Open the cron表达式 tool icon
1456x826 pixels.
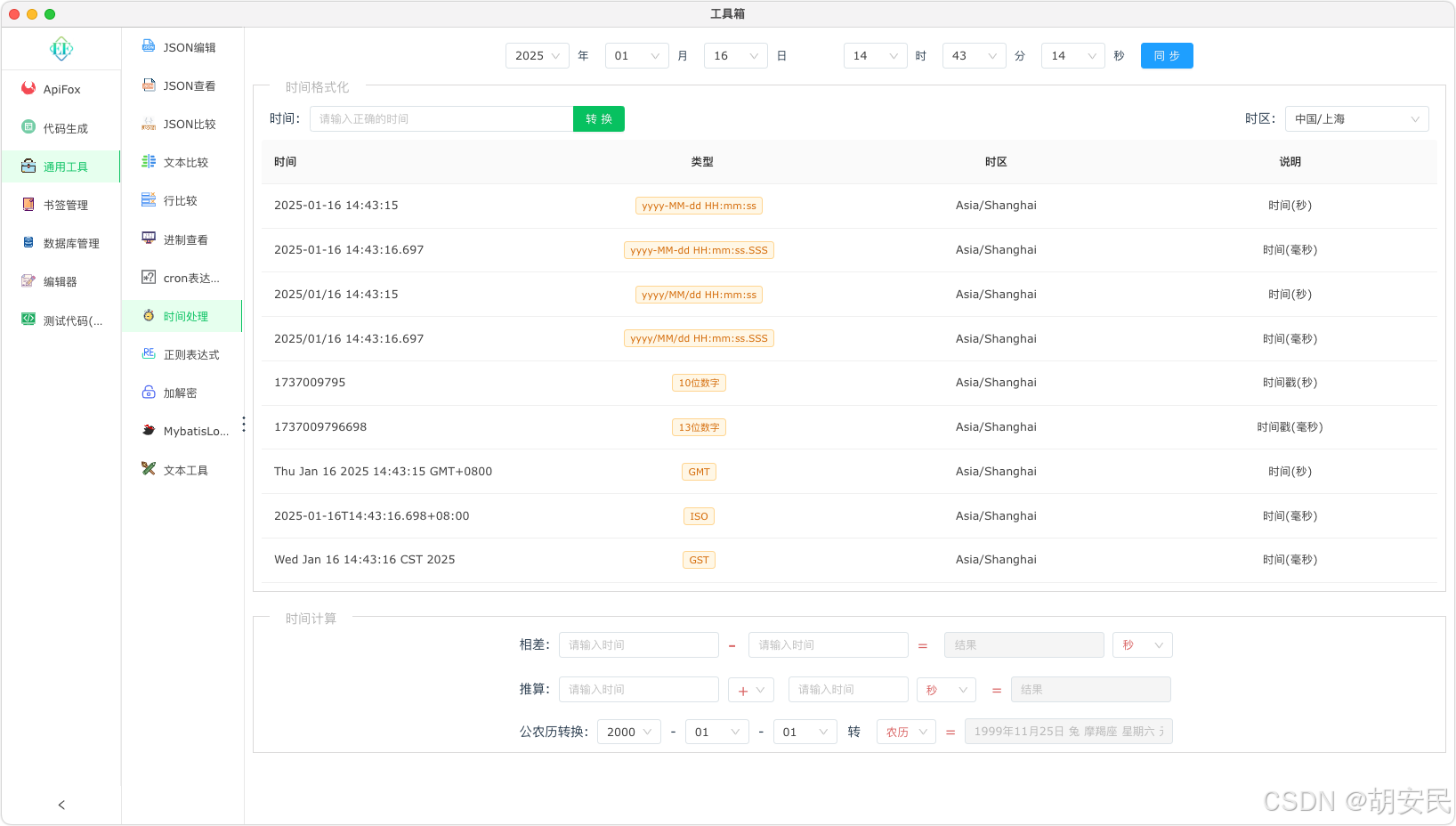point(149,277)
